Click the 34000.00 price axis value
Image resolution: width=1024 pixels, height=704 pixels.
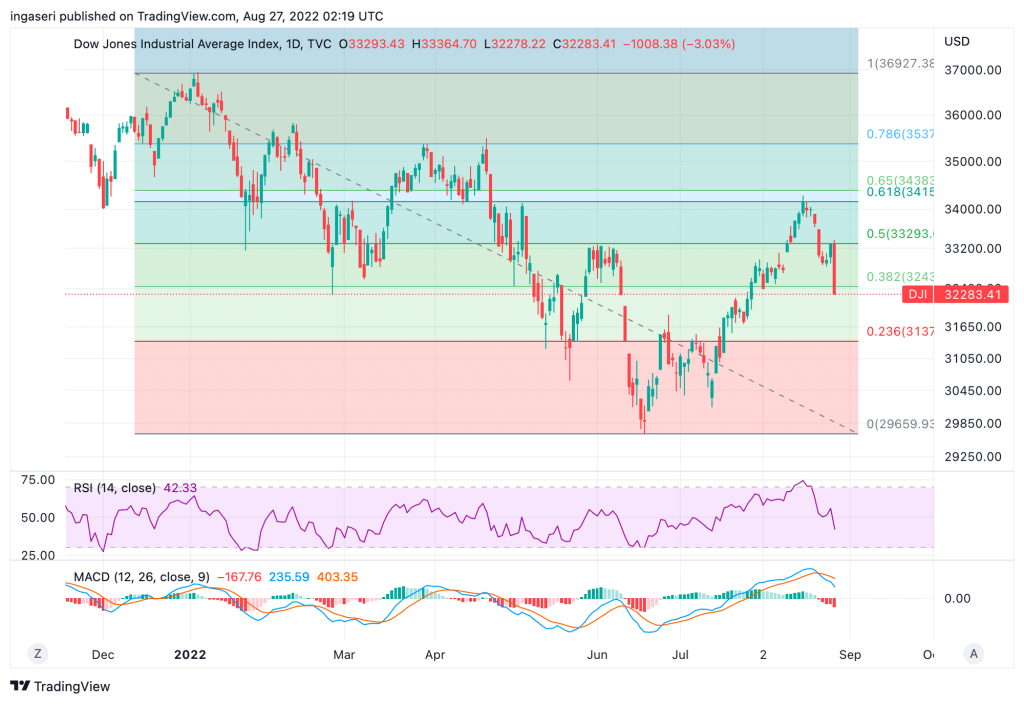pos(973,209)
